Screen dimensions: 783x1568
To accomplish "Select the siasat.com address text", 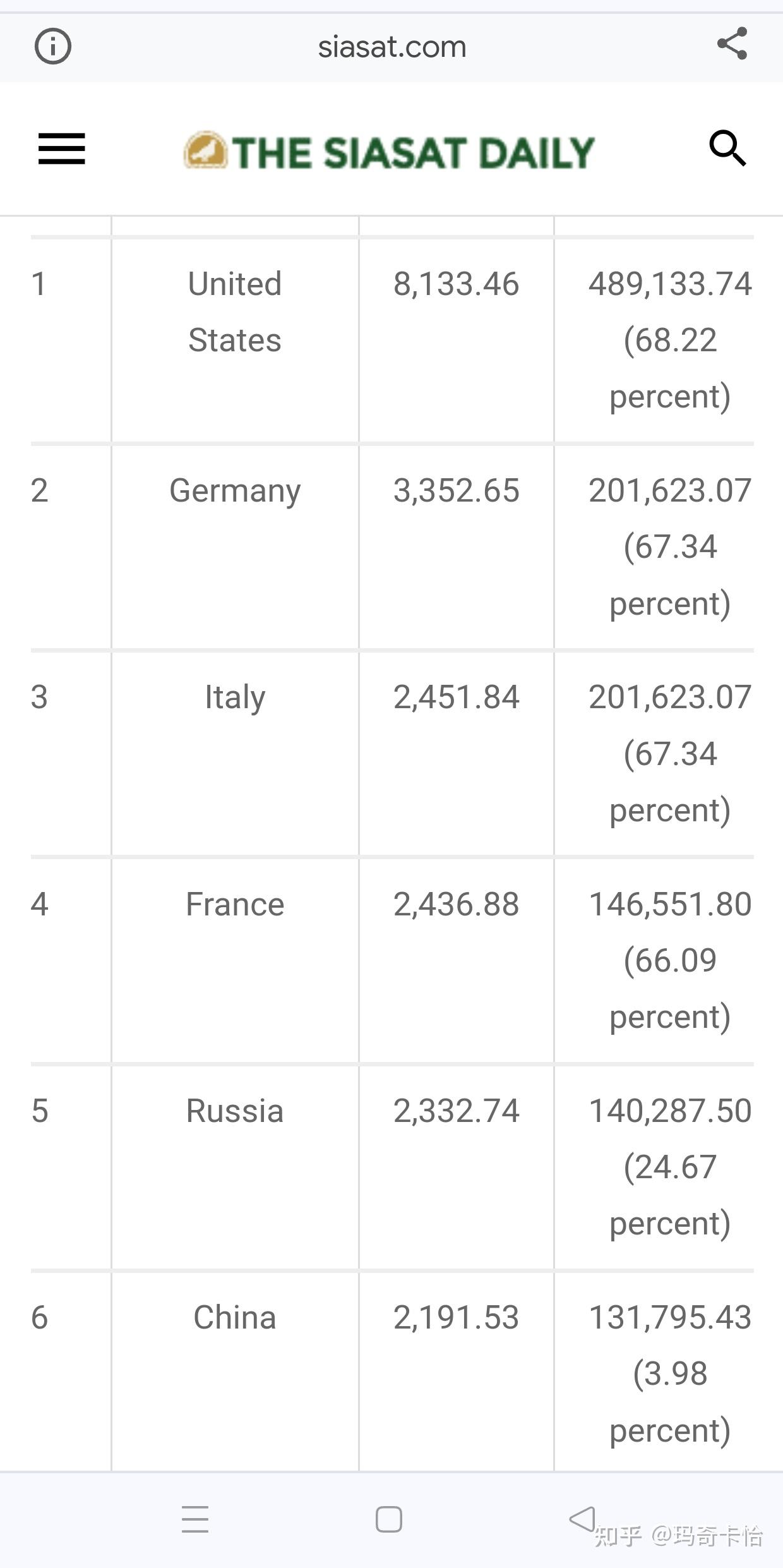I will 392,47.
